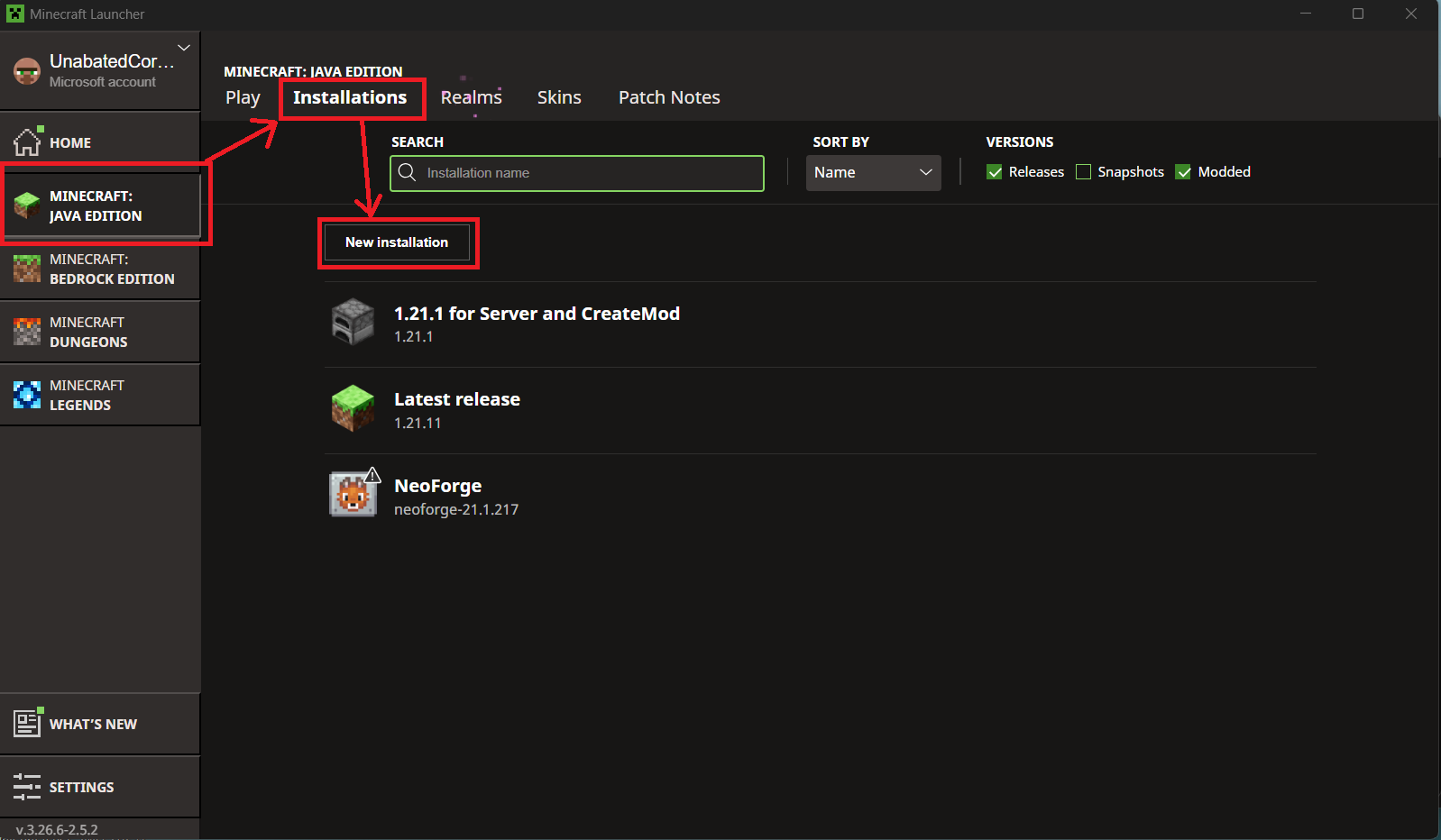Click the Home house icon
This screenshot has height=840, width=1441.
coord(27,142)
